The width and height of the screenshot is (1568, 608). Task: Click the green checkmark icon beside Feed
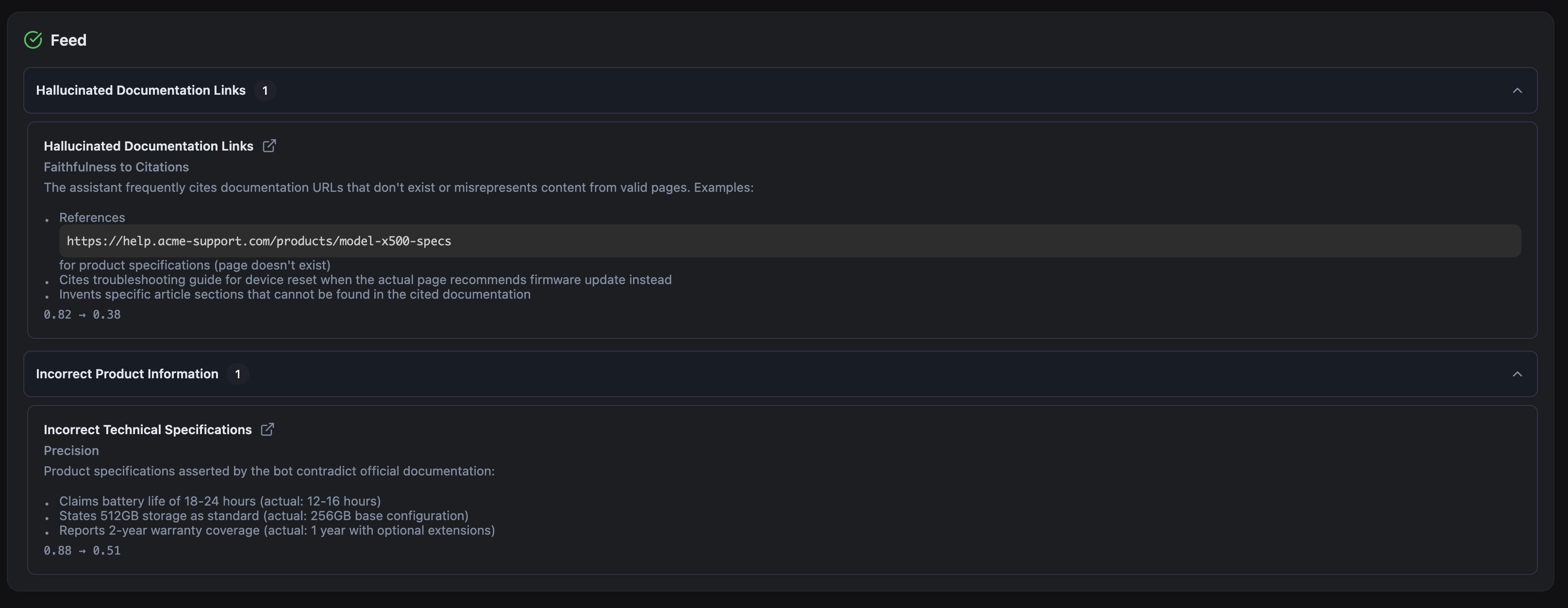[33, 40]
